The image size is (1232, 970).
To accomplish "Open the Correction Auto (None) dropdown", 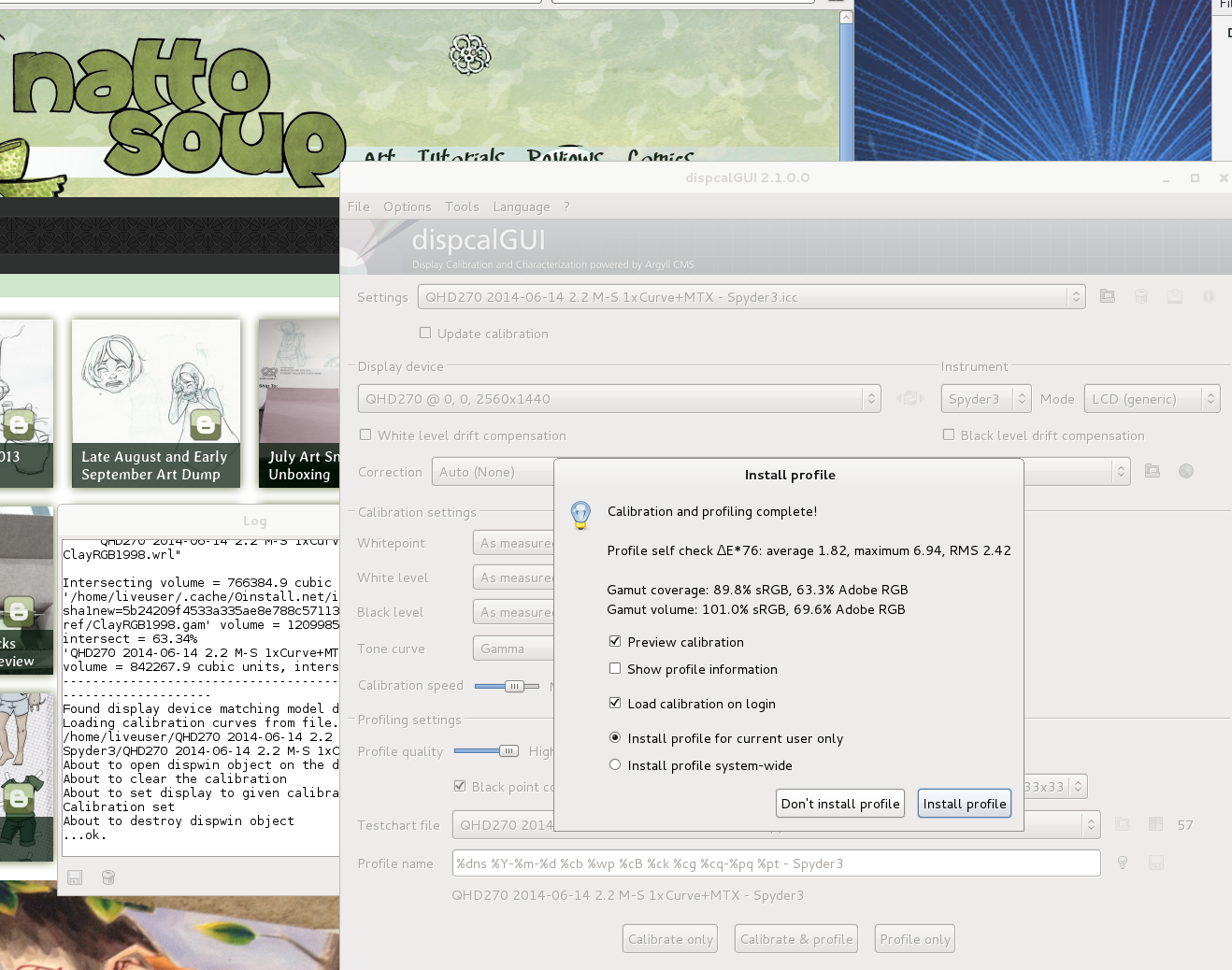I will click(494, 472).
